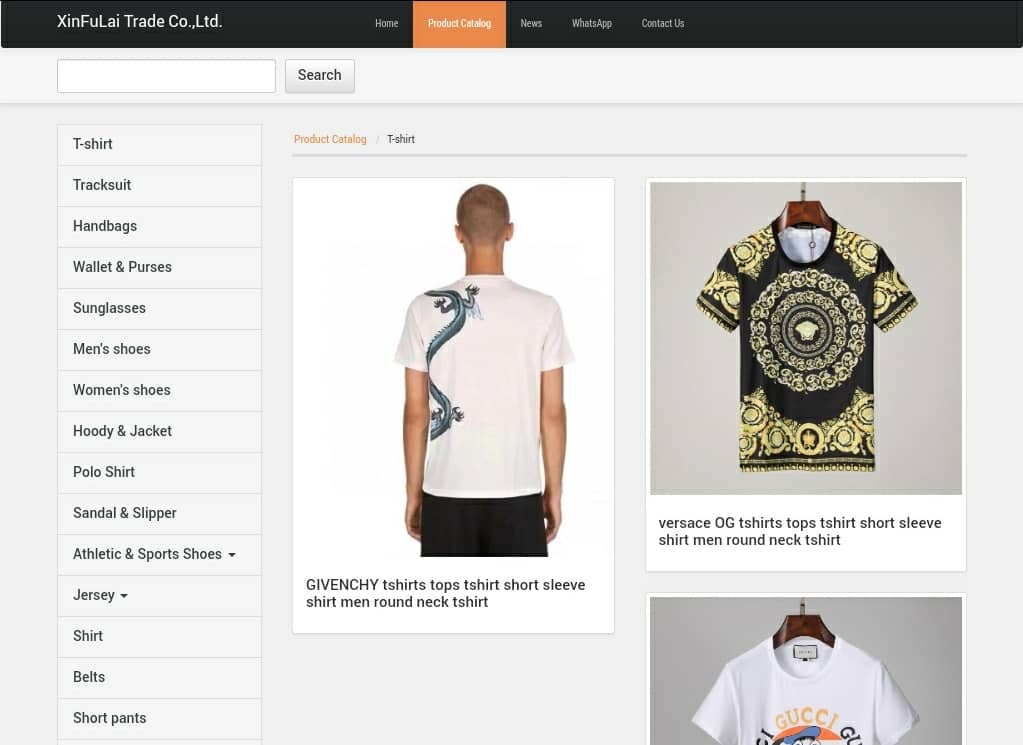Image resolution: width=1023 pixels, height=745 pixels.
Task: Click the T-shirt breadcrumb text
Action: coord(401,140)
